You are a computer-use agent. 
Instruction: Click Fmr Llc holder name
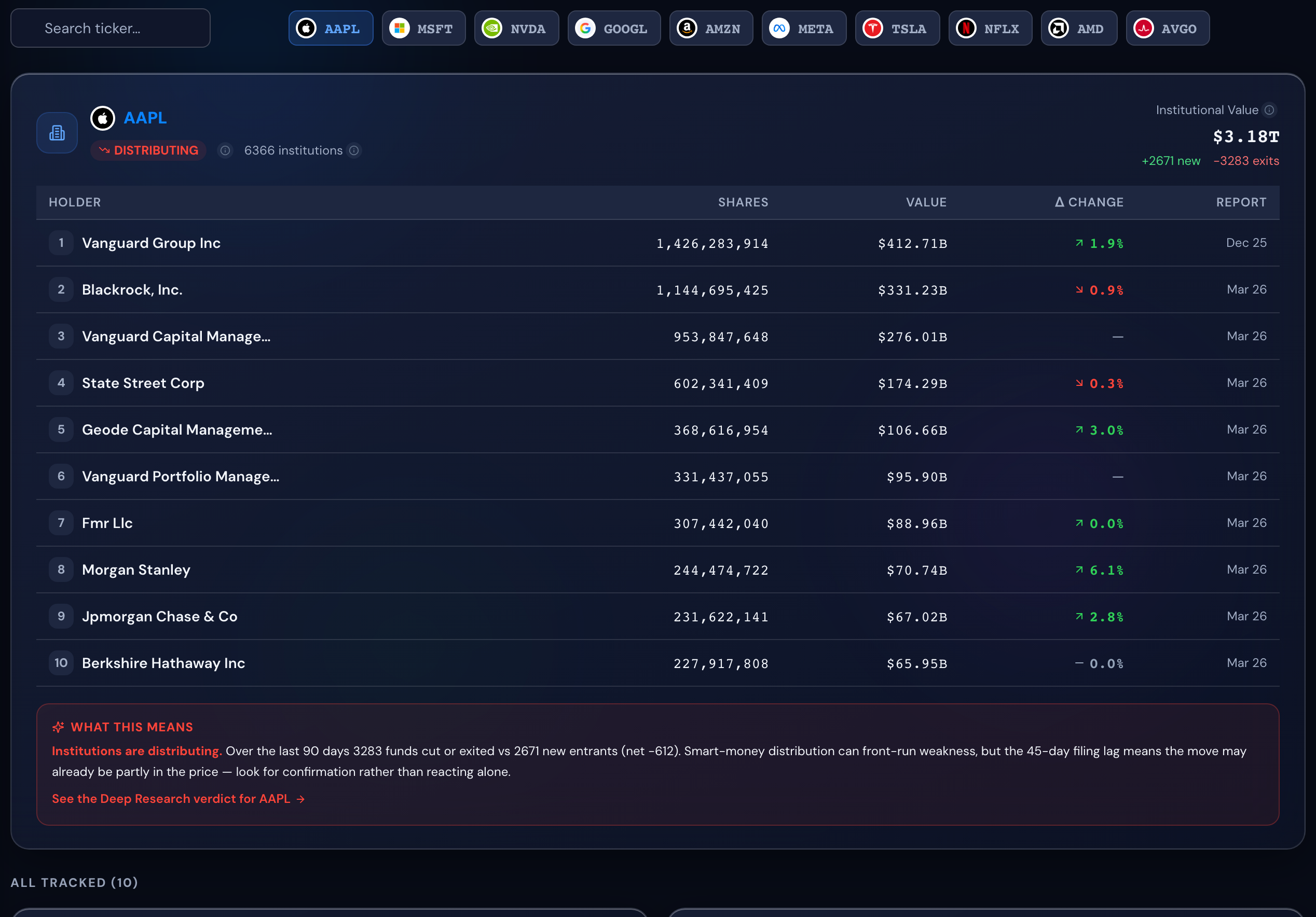(x=107, y=523)
